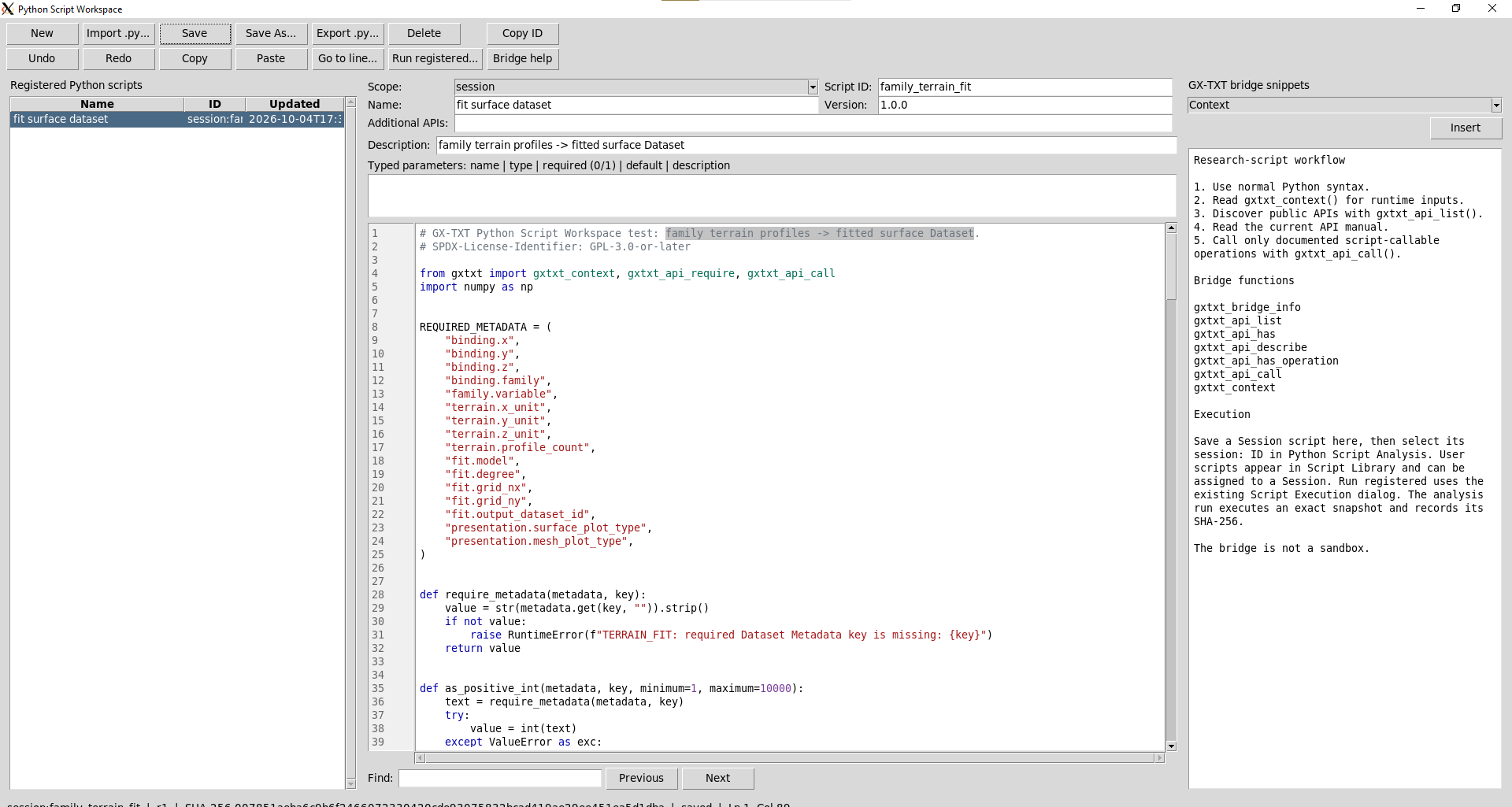Click code editor scroll down arrow

(x=1171, y=746)
